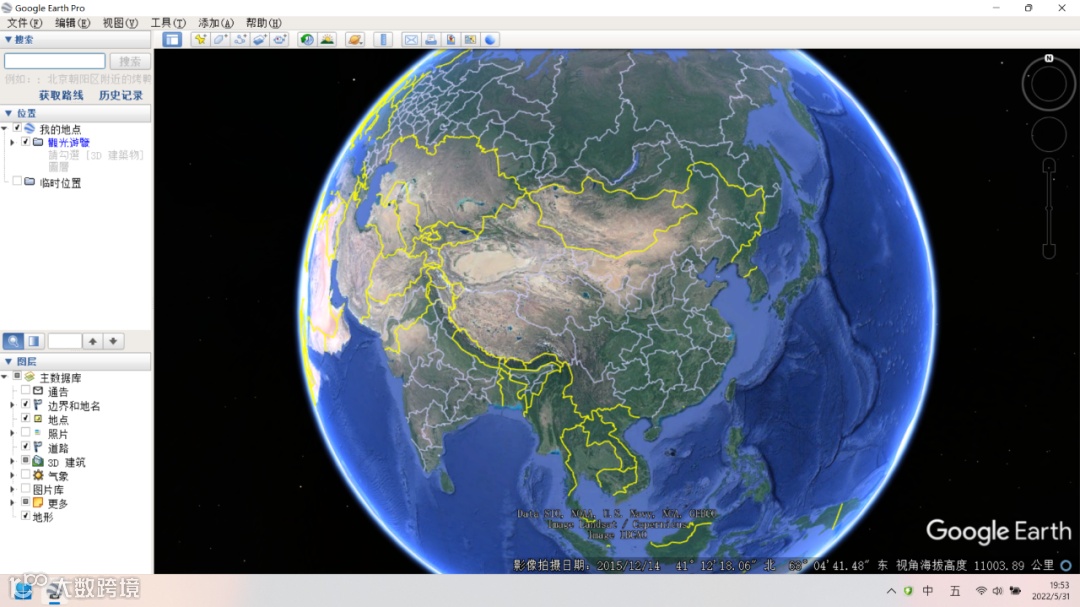Show historical imagery clock icon
The width and height of the screenshot is (1080, 607).
(x=307, y=40)
